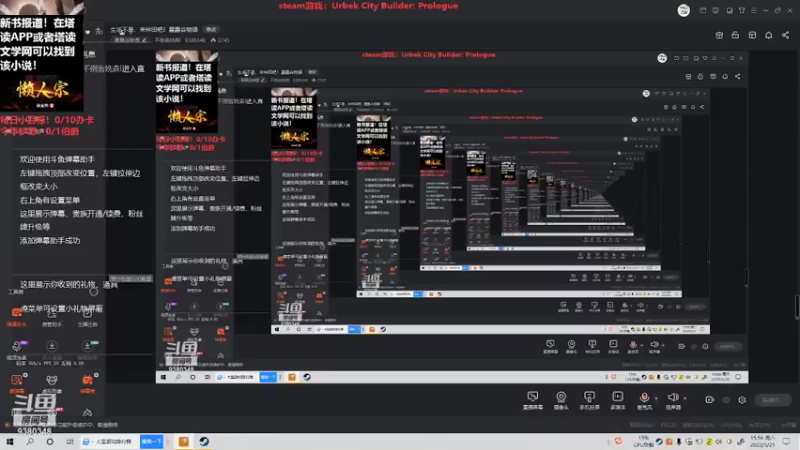This screenshot has height=450, width=800.
Task: Click the vertical scrollbar at the main window's right edge
Action: tap(797, 308)
